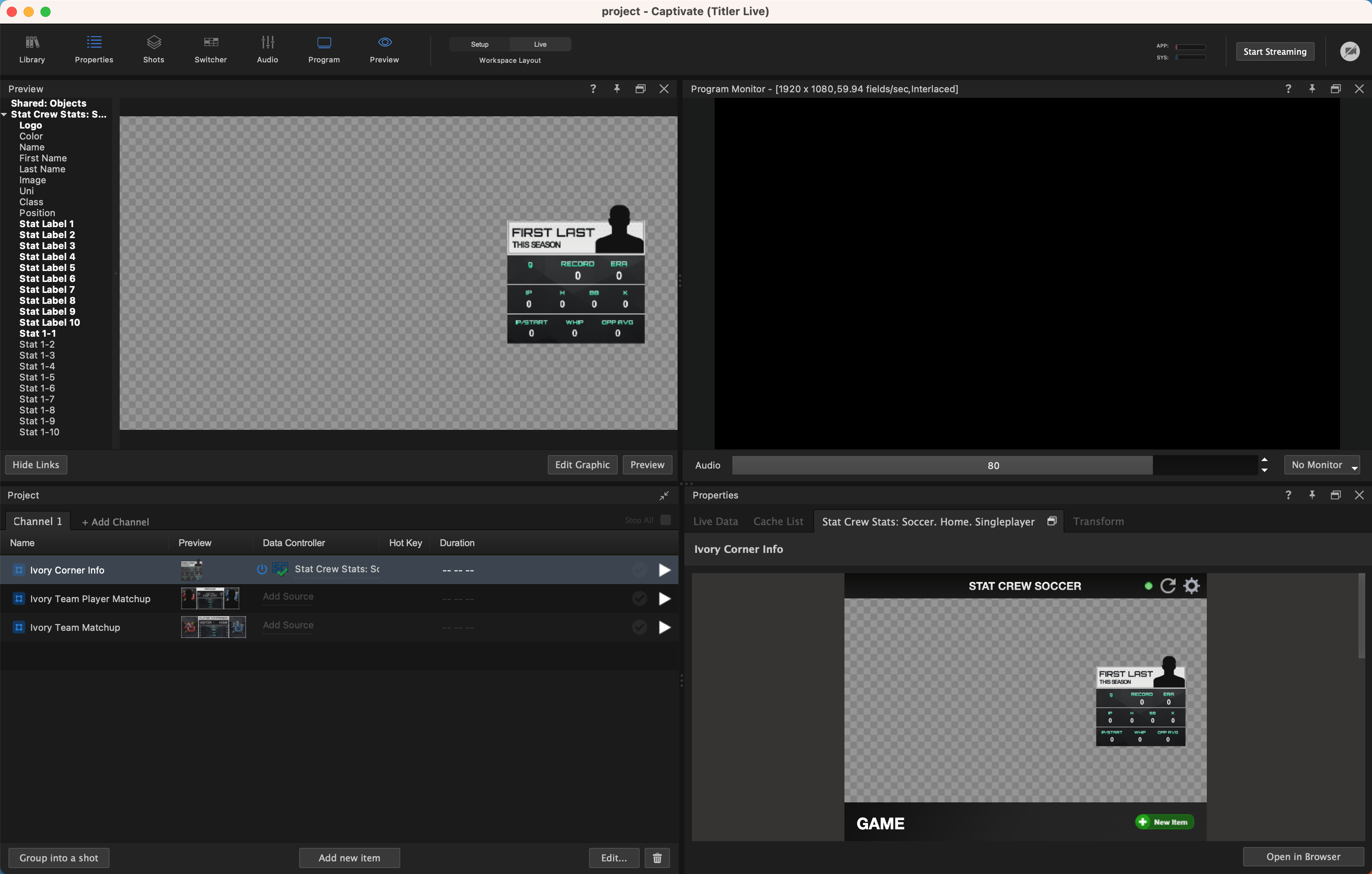Click the Ivory Team Matchup title icon
Viewport: 1372px width, 874px height.
[19, 627]
